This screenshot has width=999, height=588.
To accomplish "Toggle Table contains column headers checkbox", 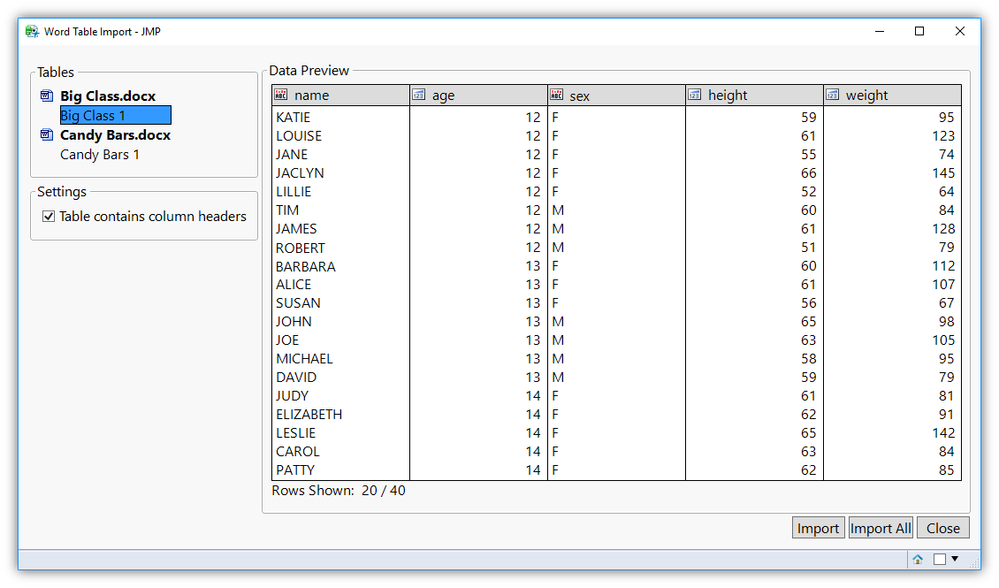I will point(48,217).
